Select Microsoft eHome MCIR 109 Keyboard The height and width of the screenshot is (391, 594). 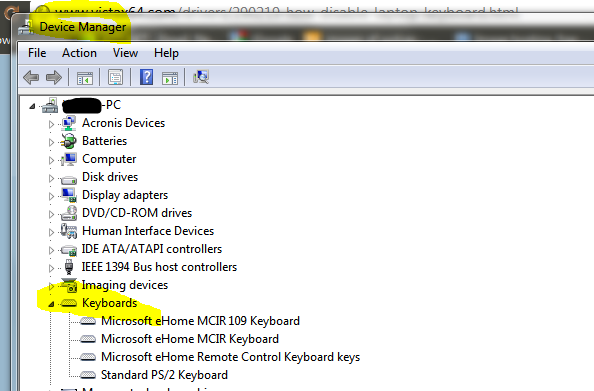[x=200, y=321]
